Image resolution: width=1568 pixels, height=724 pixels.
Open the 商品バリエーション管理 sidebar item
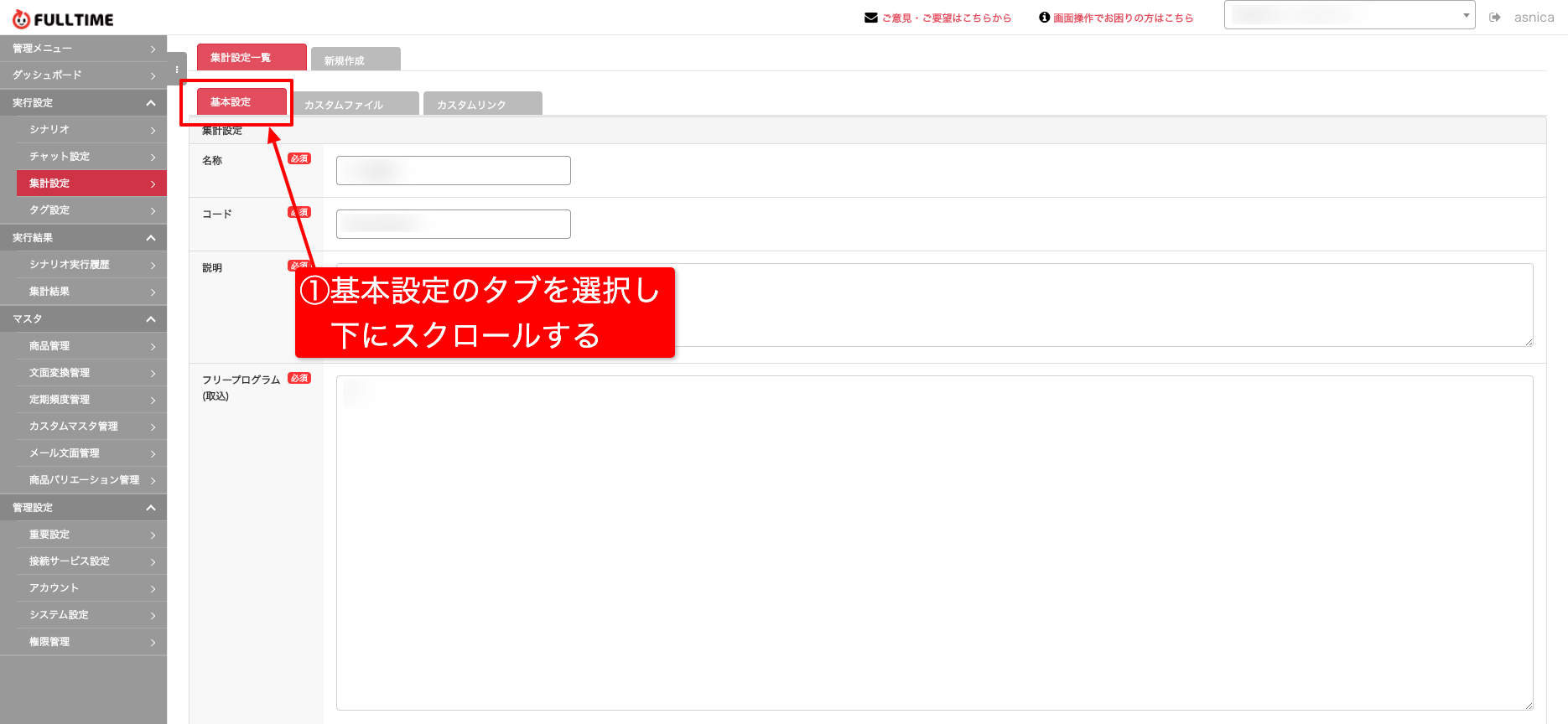[92, 479]
